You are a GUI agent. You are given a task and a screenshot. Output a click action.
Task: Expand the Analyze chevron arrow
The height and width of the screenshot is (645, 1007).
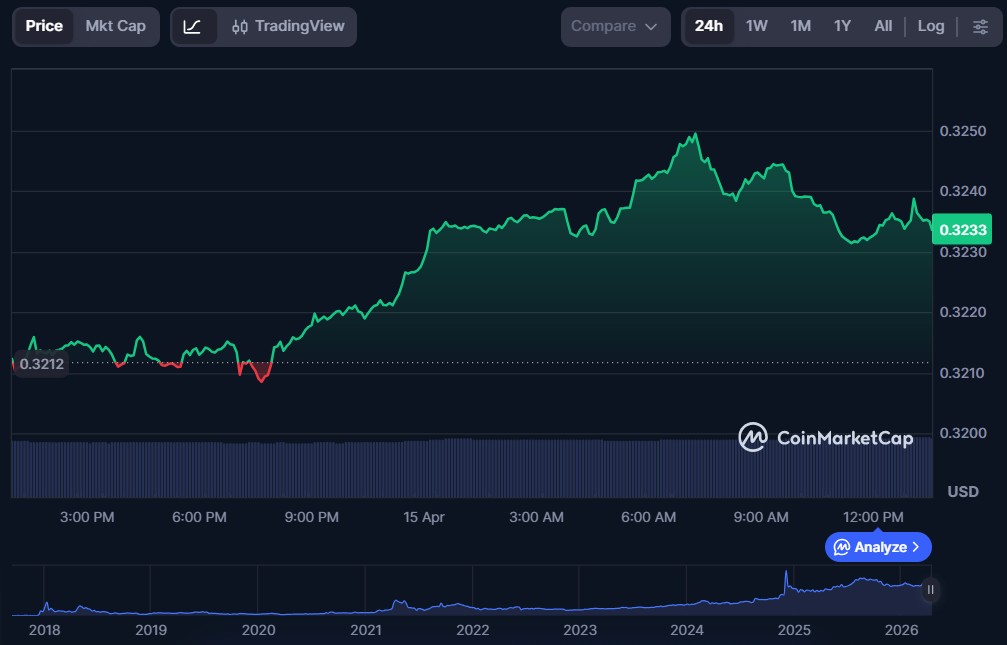[x=916, y=547]
